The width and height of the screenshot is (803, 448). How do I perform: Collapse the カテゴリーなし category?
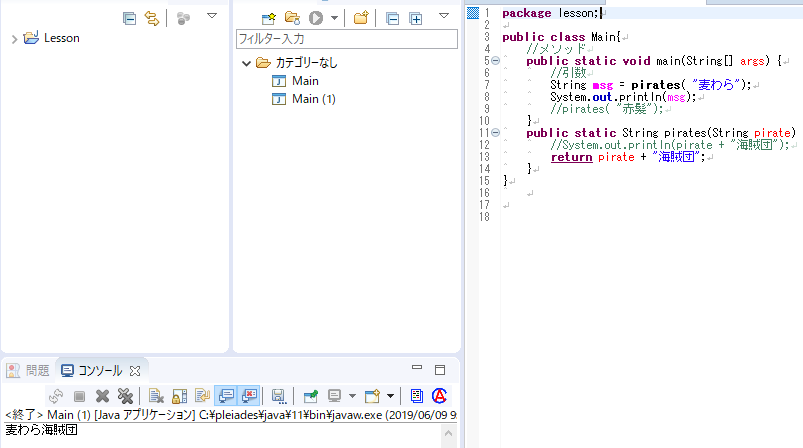click(246, 63)
